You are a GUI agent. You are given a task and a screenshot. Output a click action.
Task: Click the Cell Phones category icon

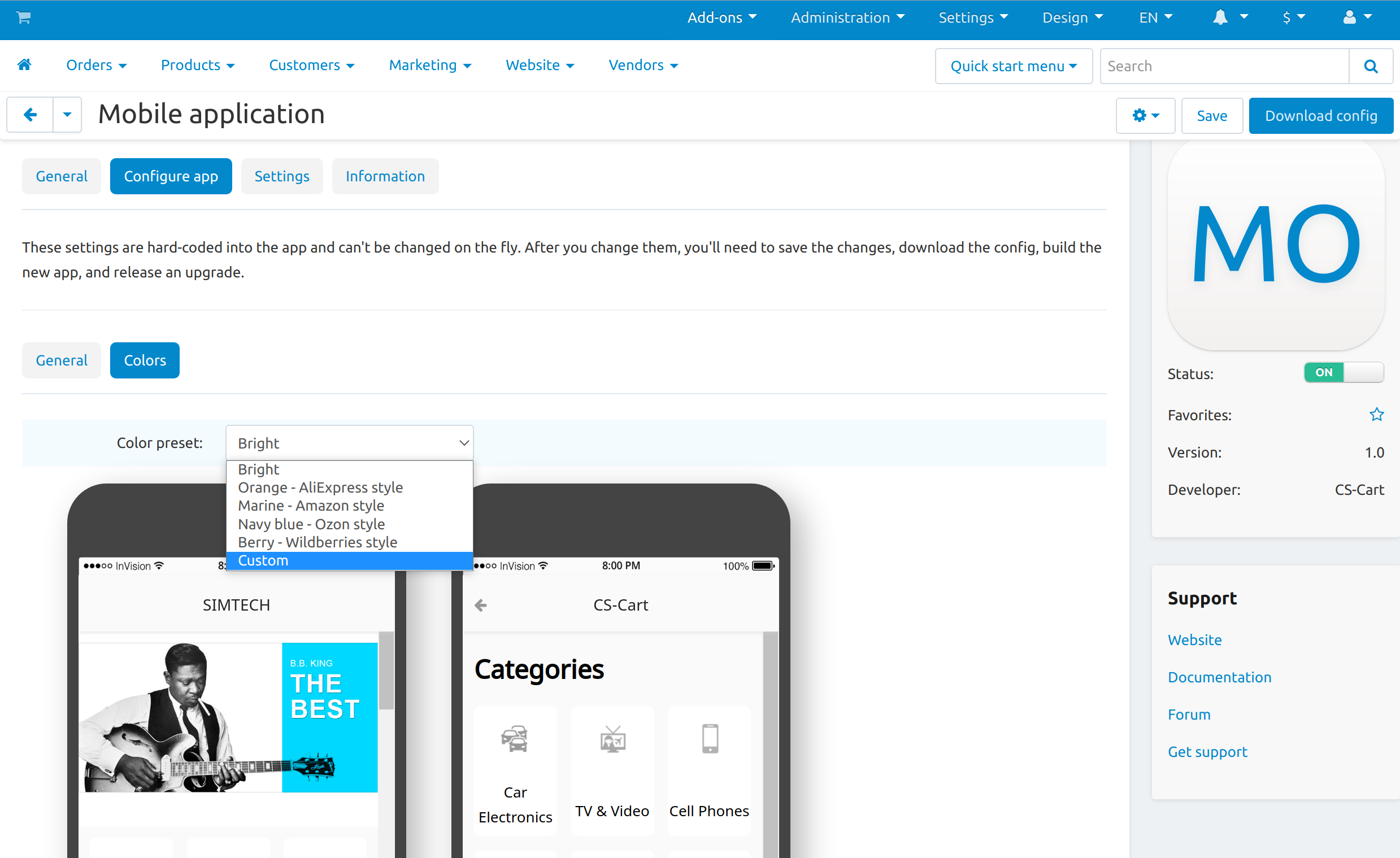pos(710,739)
